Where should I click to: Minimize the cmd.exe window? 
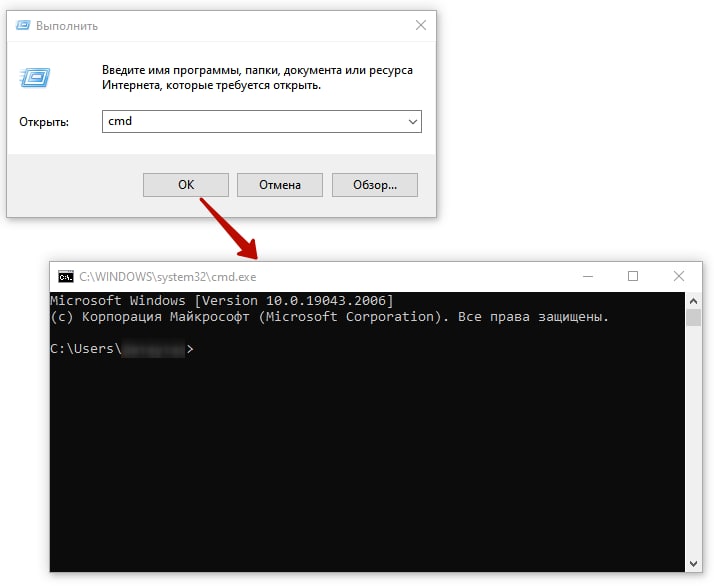pos(586,276)
